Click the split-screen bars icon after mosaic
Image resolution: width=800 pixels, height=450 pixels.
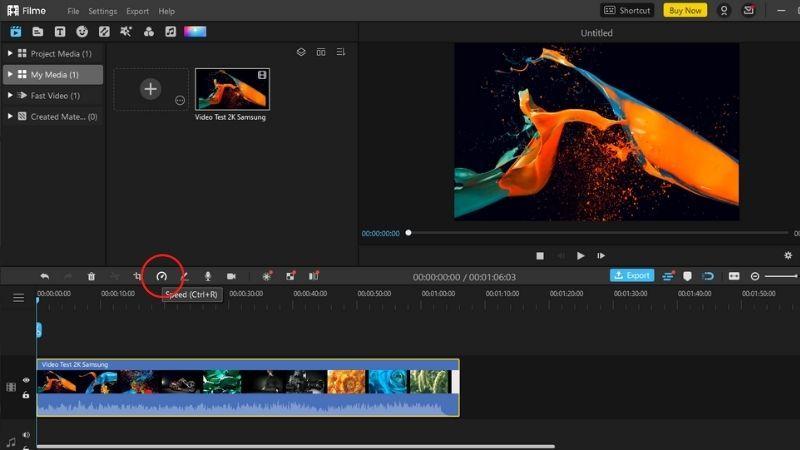[x=314, y=276]
